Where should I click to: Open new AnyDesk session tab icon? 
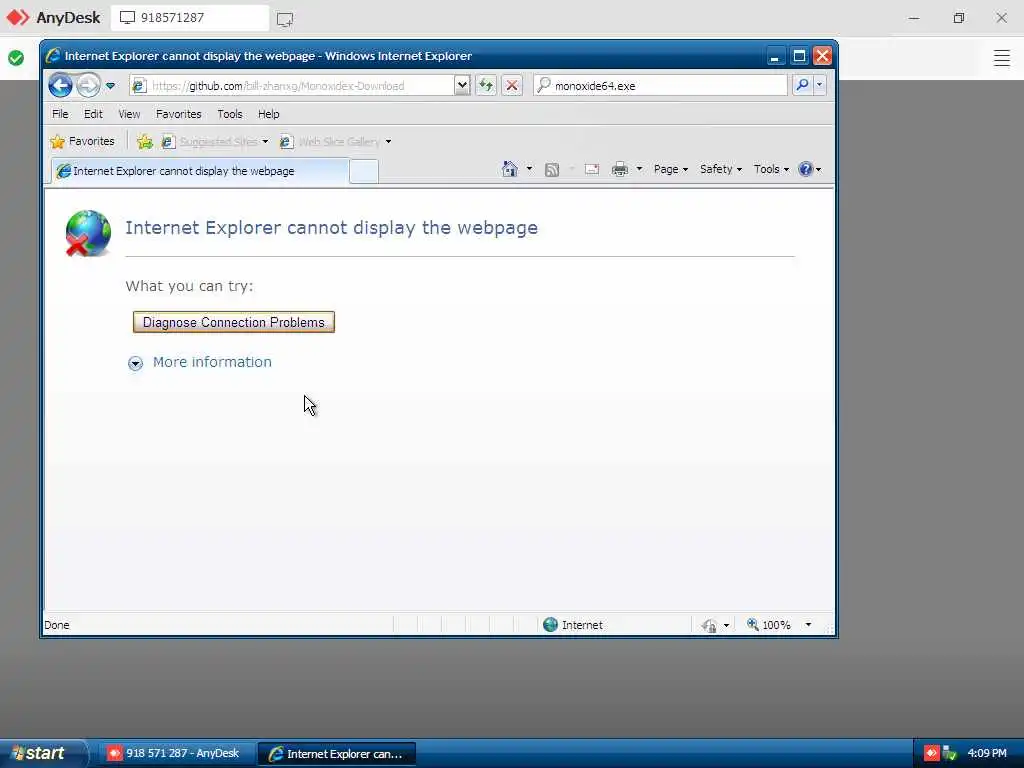(285, 19)
